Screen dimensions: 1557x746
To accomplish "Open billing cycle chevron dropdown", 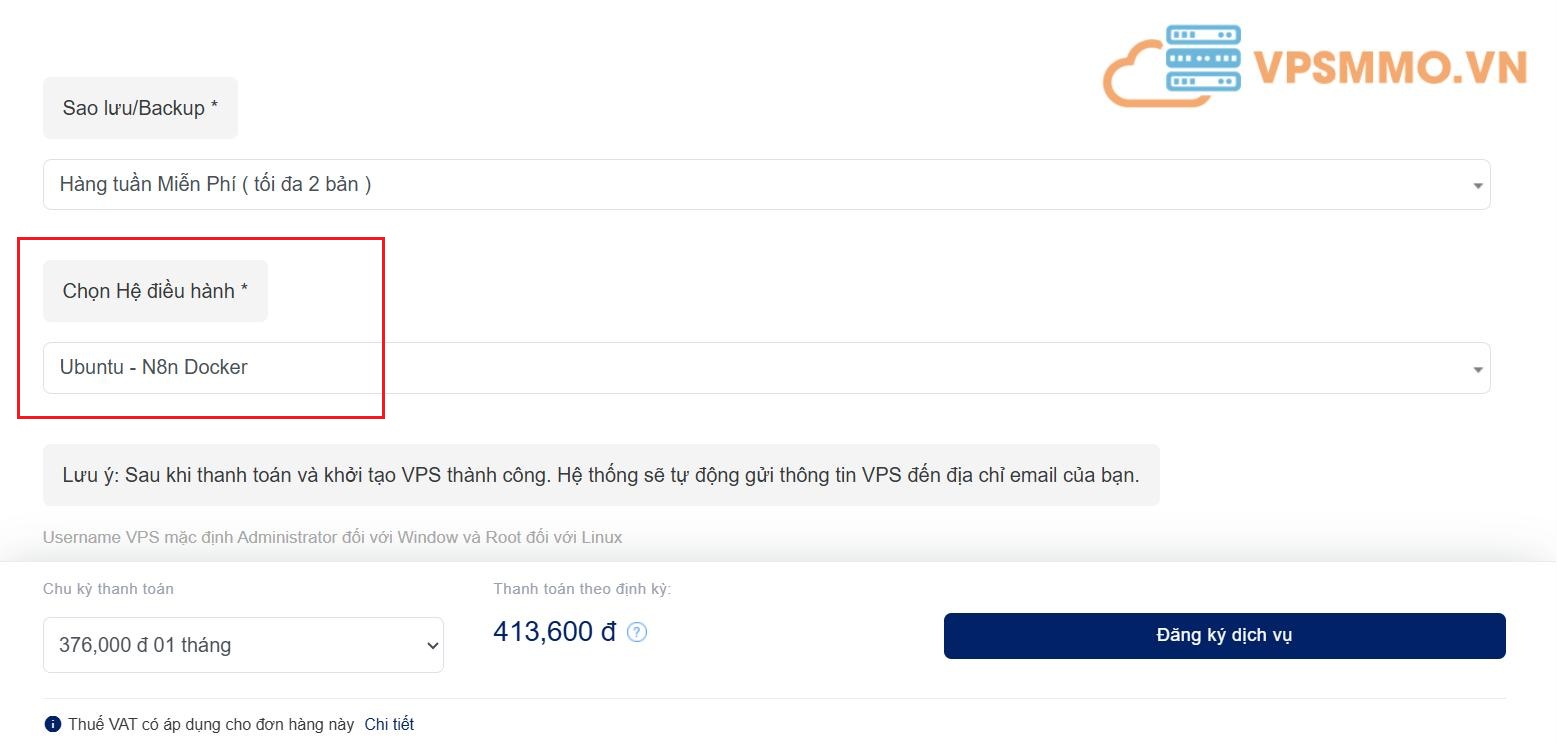I will pos(432,646).
